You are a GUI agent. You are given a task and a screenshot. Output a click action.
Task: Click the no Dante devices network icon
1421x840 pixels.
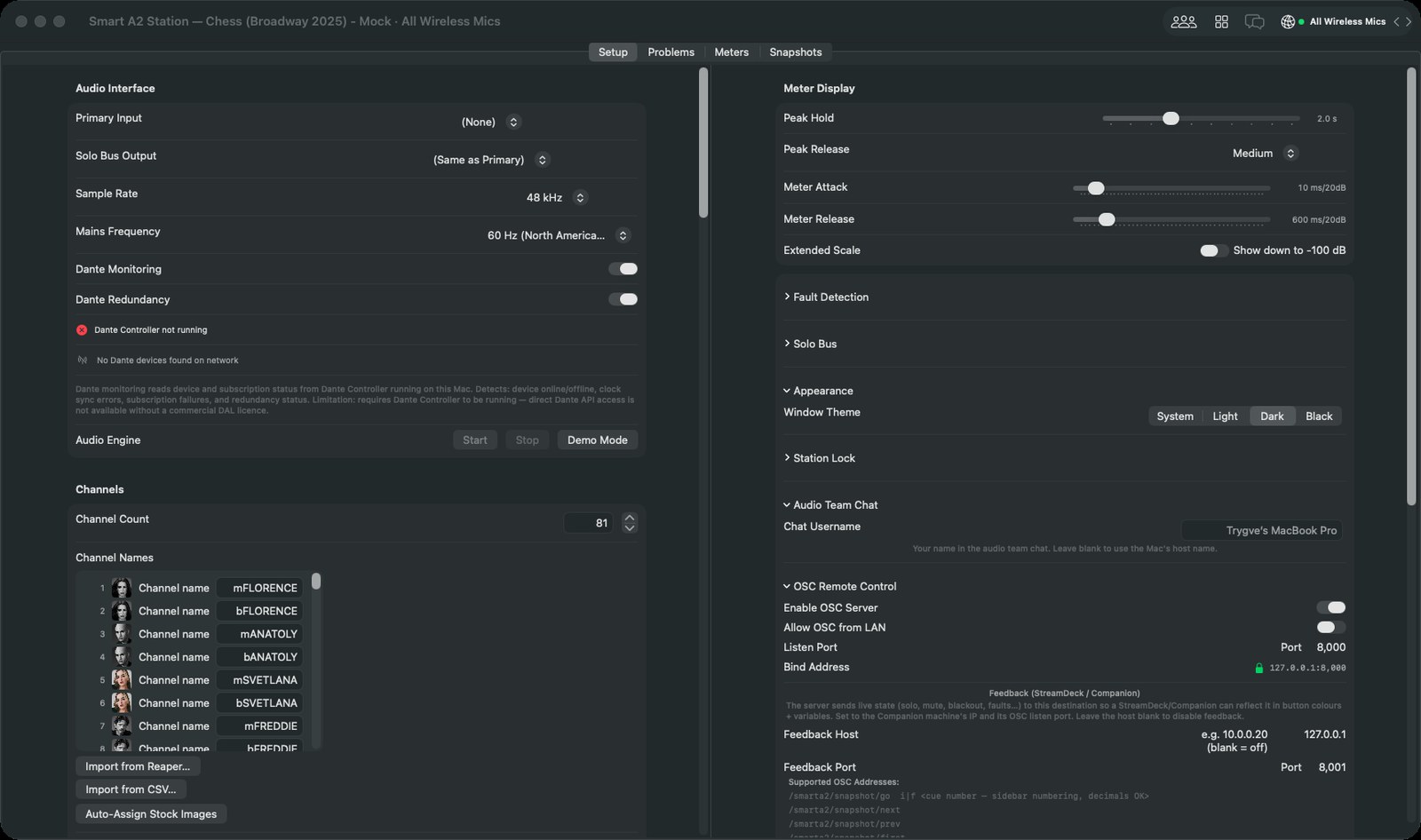83,361
